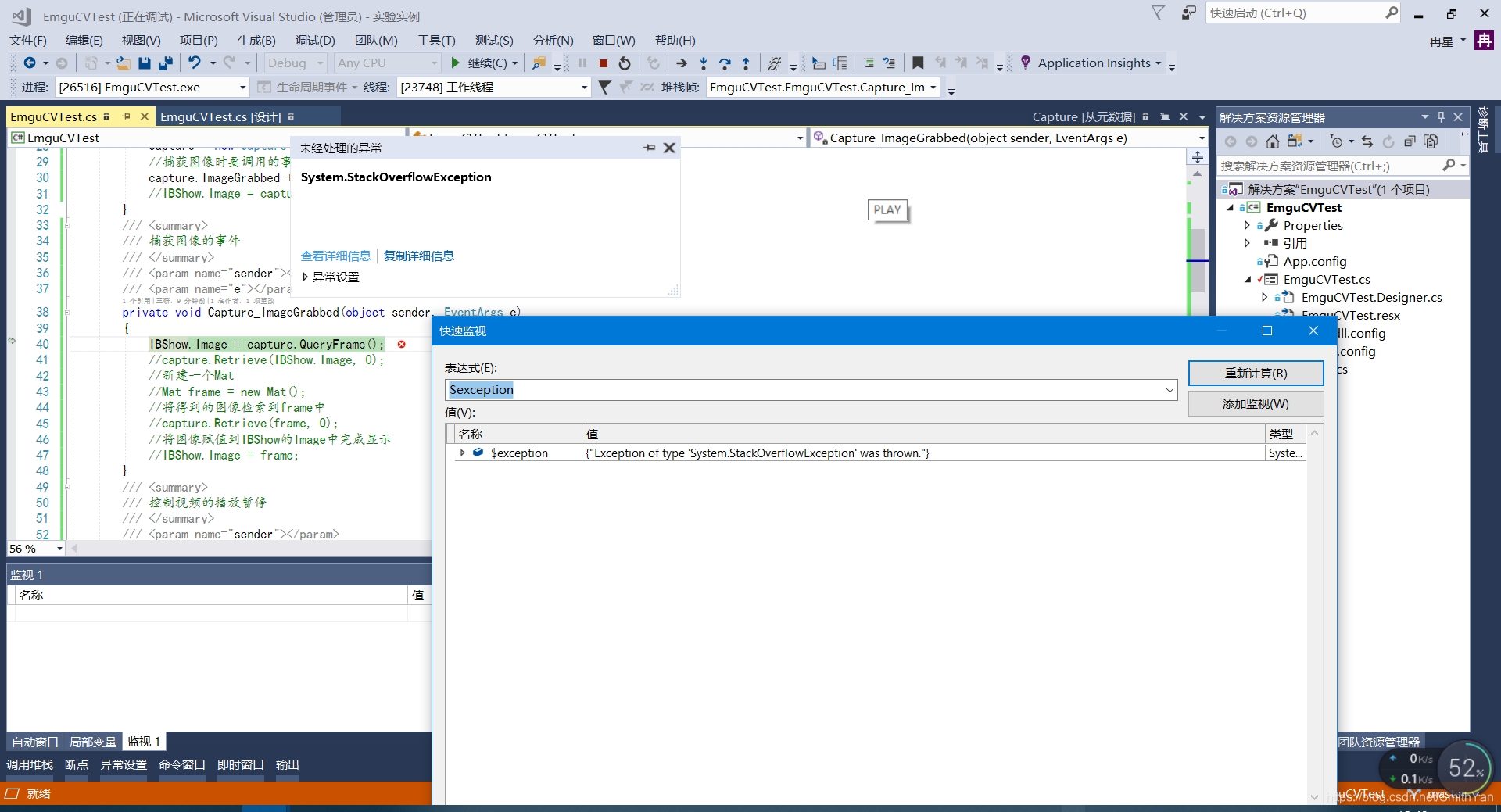Close the unhandled exception popup
The width and height of the screenshot is (1501, 812).
click(669, 148)
